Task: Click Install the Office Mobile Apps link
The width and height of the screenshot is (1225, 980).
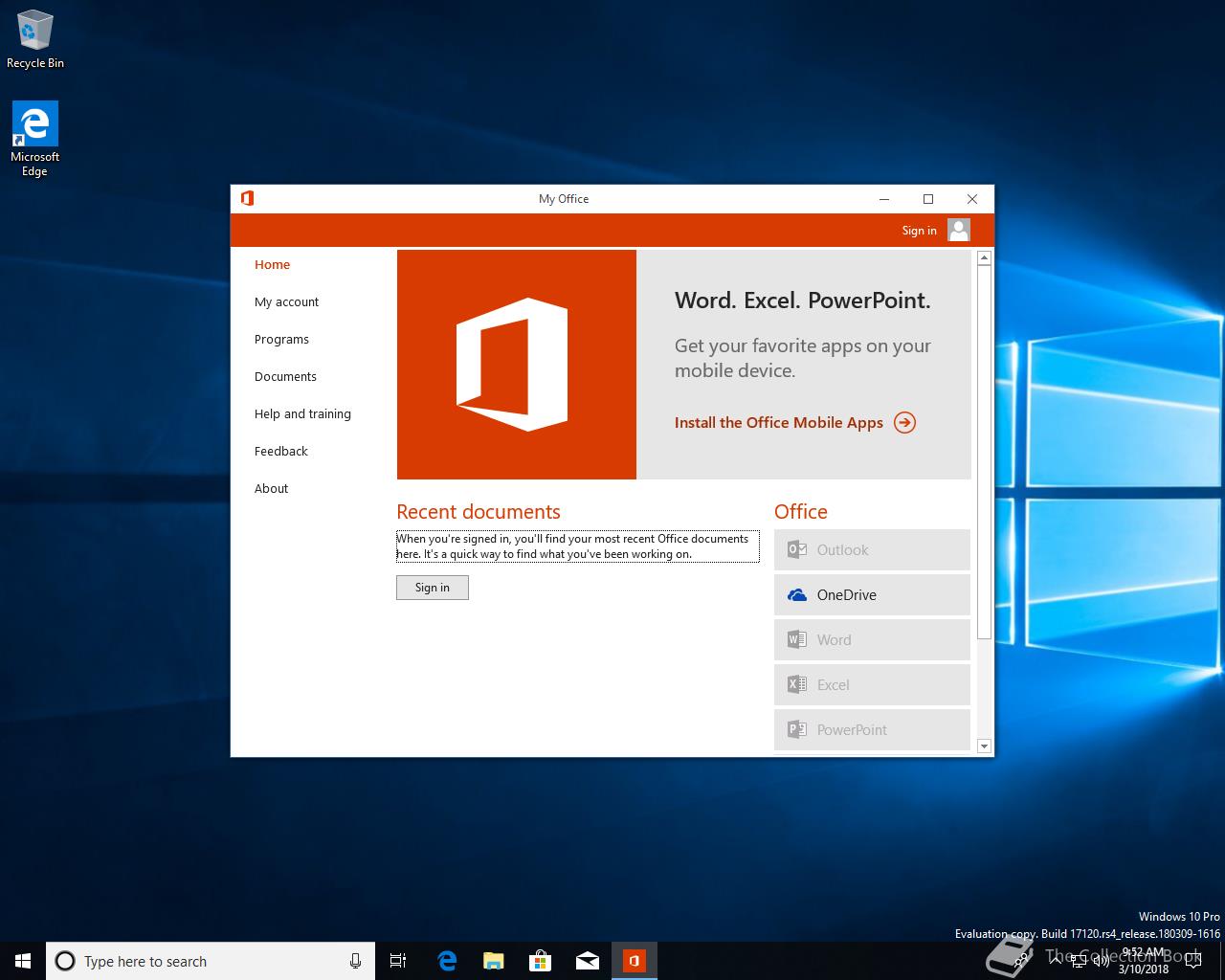Action: (778, 423)
